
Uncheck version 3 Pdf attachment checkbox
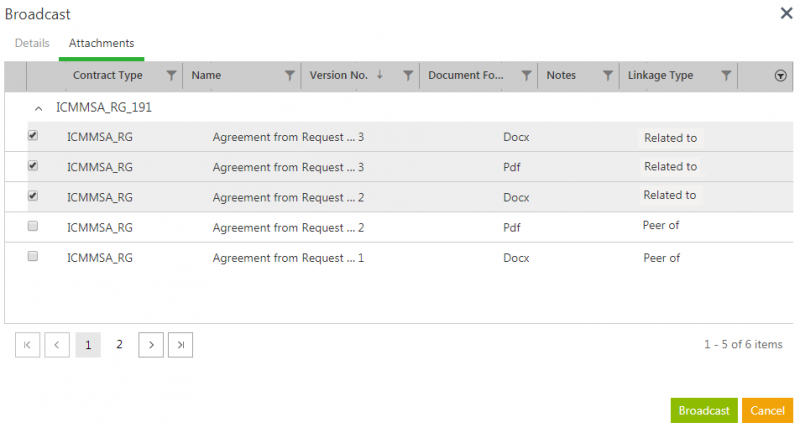point(33,166)
